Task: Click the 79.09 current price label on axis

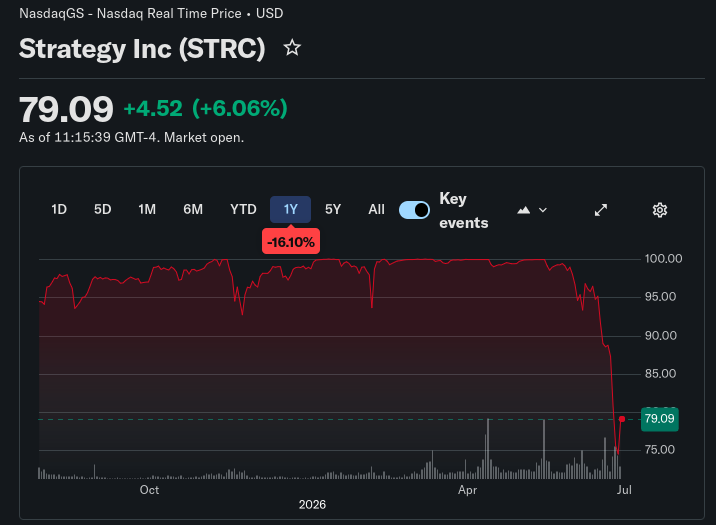Action: [659, 419]
